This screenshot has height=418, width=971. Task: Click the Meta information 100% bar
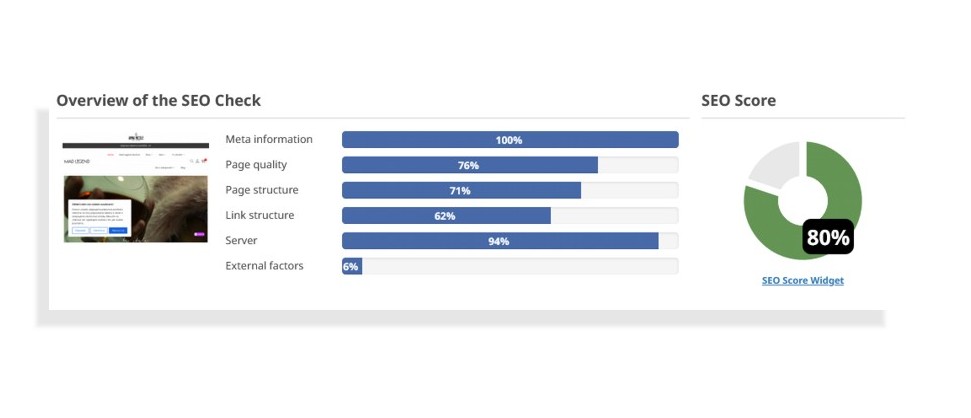tap(510, 139)
